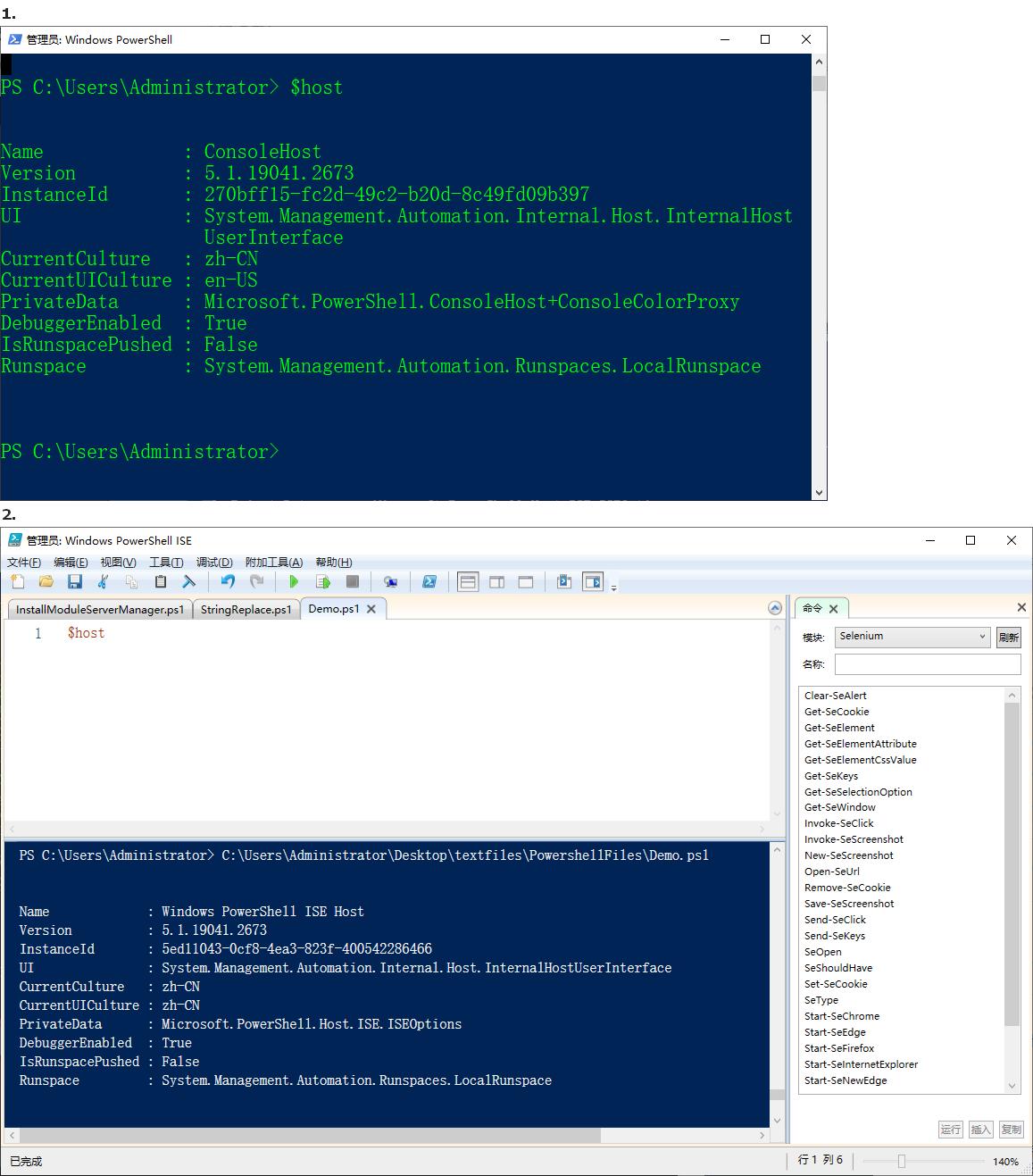
Task: Click the Clear console pane icon
Action: tap(188, 582)
